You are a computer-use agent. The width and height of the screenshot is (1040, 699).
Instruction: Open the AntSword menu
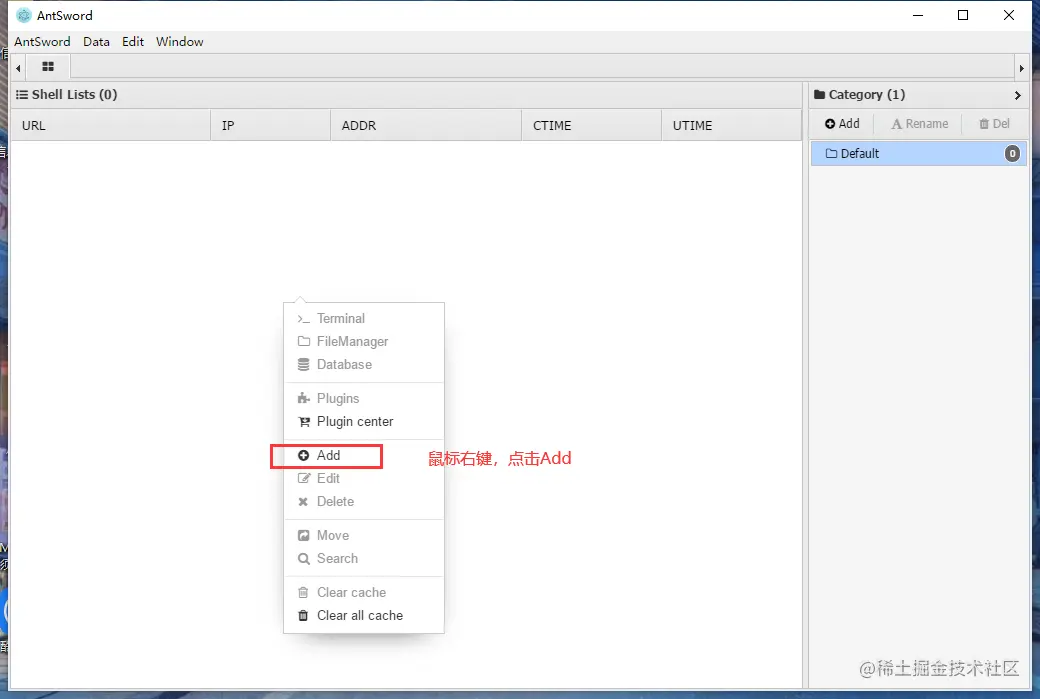tap(42, 41)
